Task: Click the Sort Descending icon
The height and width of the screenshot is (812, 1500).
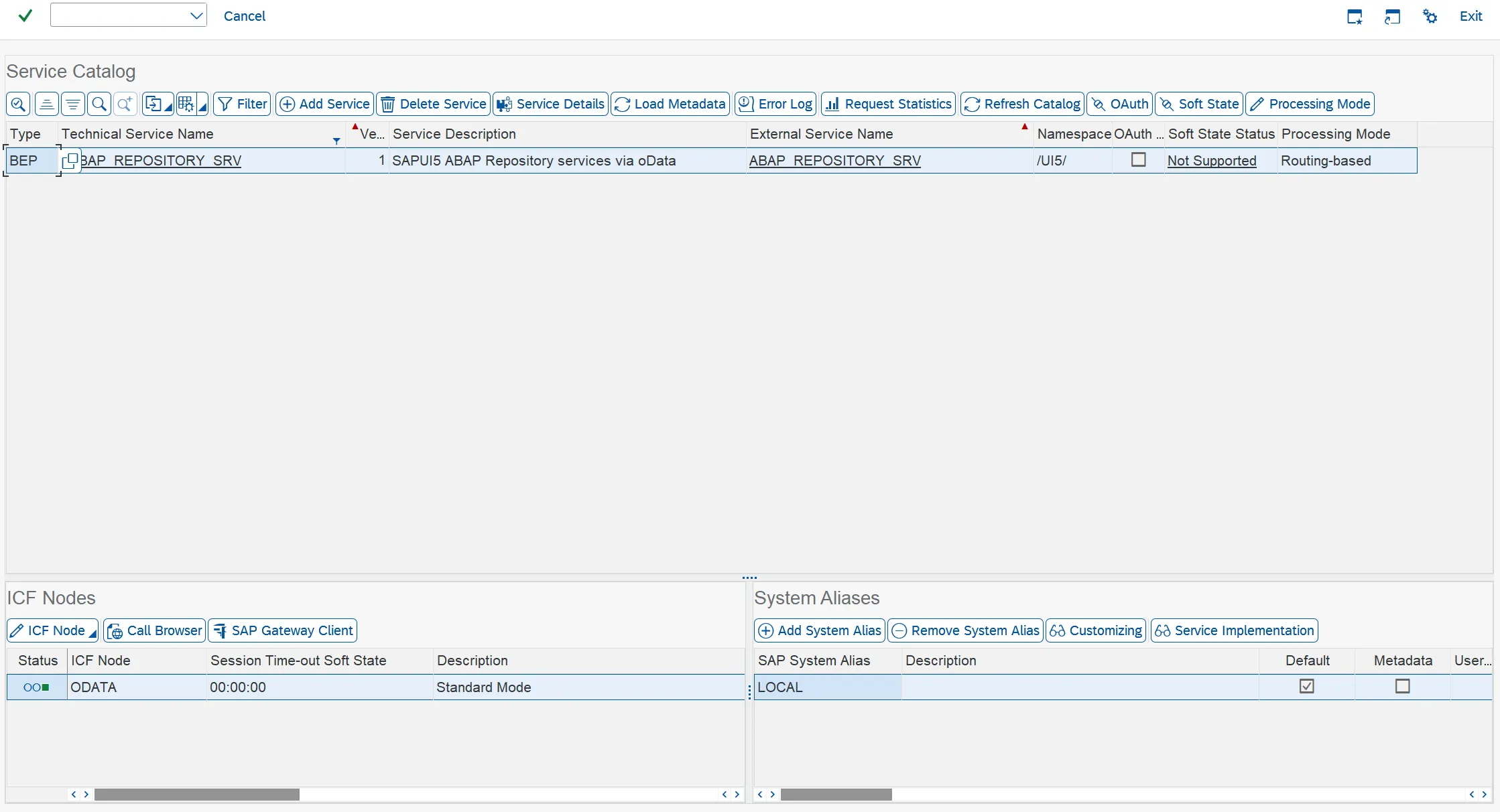Action: (73, 104)
